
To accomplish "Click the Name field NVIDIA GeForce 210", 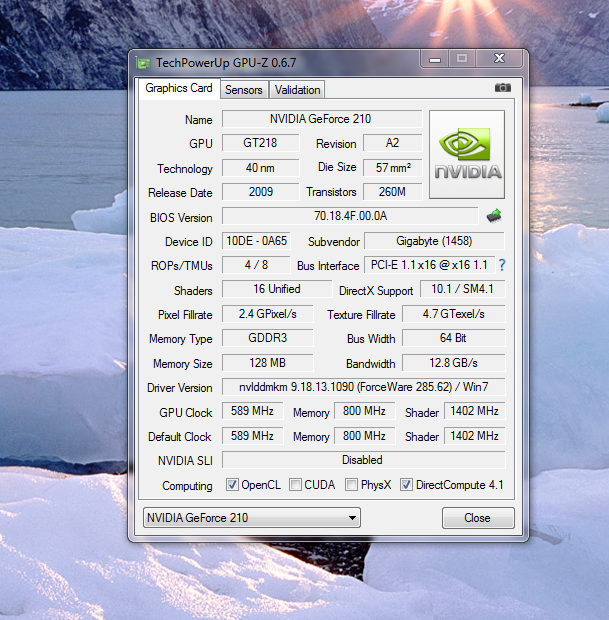I will pos(322,119).
